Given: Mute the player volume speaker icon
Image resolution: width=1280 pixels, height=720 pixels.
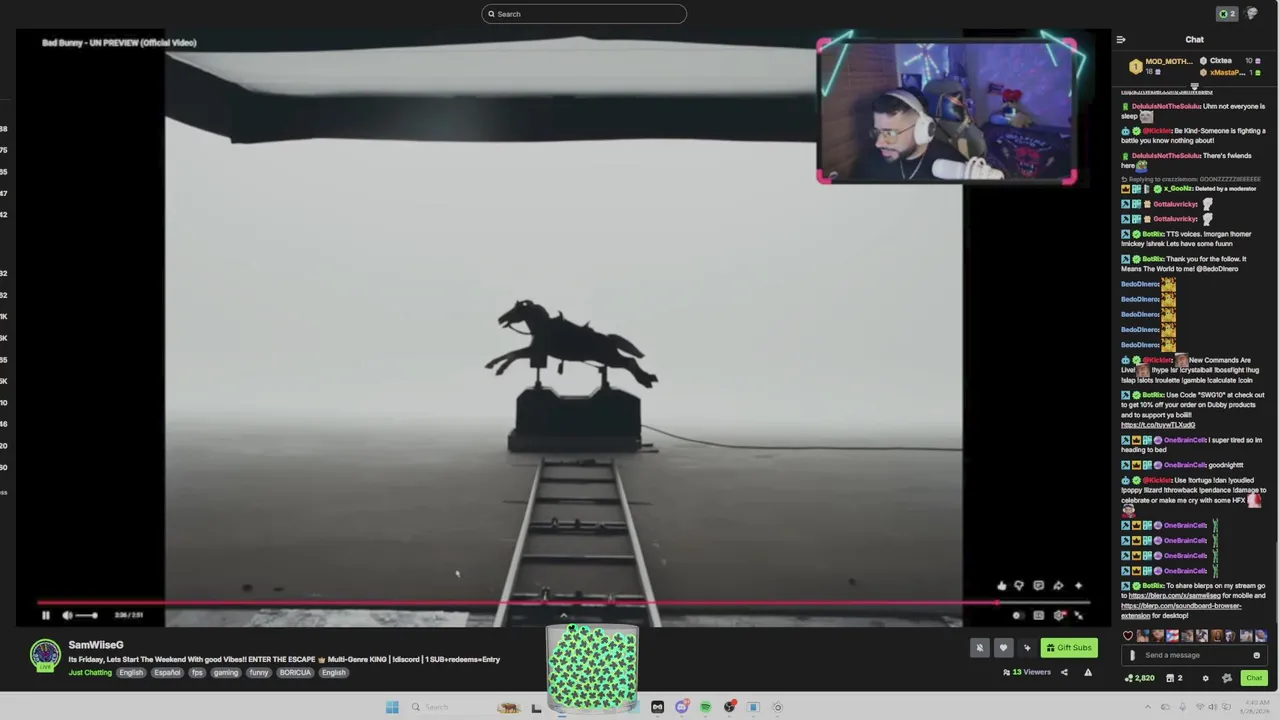Looking at the screenshot, I should pos(67,615).
